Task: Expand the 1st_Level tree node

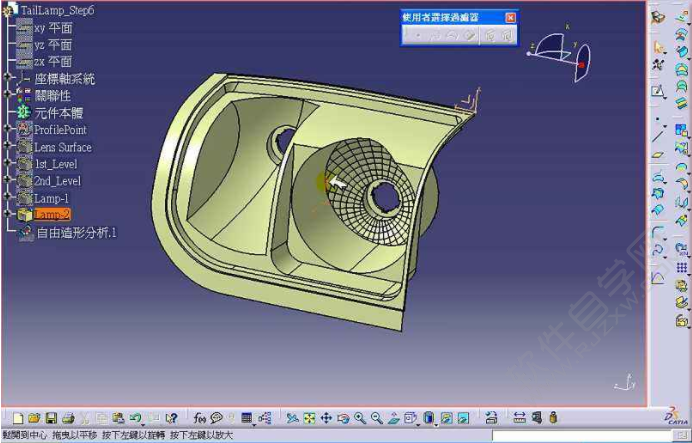Action: coord(7,162)
